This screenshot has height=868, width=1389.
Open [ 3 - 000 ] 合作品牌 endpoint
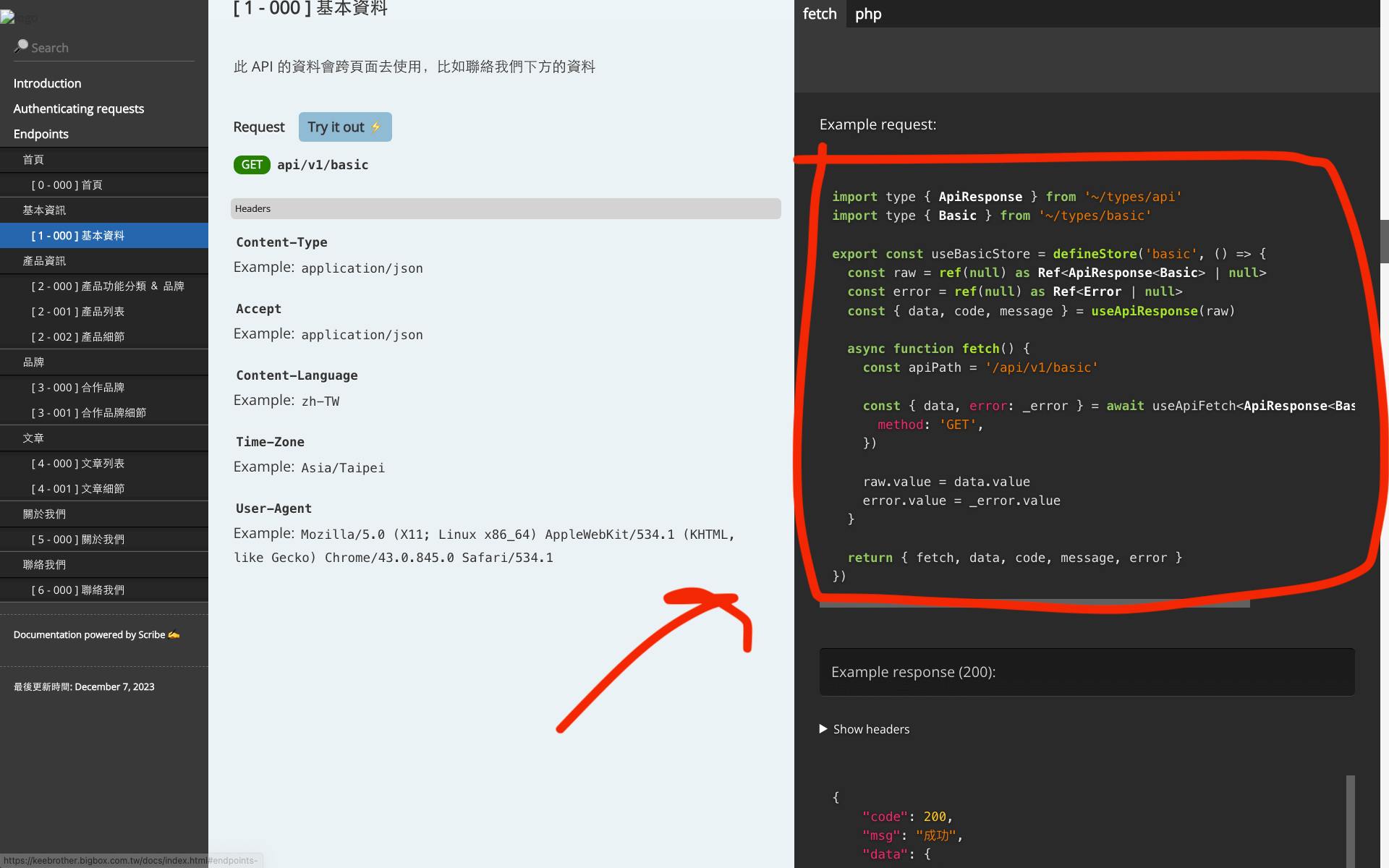[x=77, y=388]
